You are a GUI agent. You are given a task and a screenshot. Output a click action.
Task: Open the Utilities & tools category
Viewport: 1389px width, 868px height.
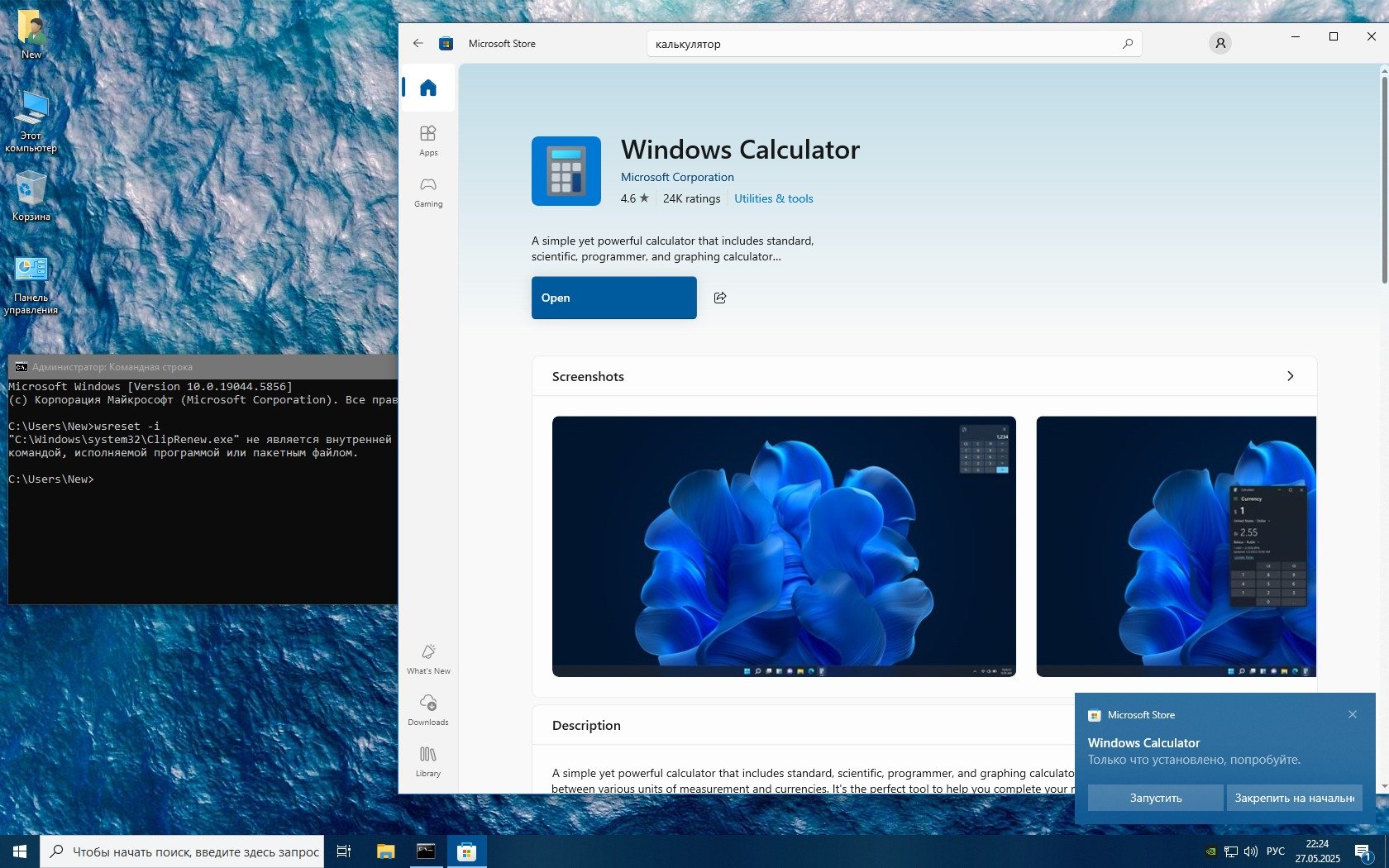point(773,198)
